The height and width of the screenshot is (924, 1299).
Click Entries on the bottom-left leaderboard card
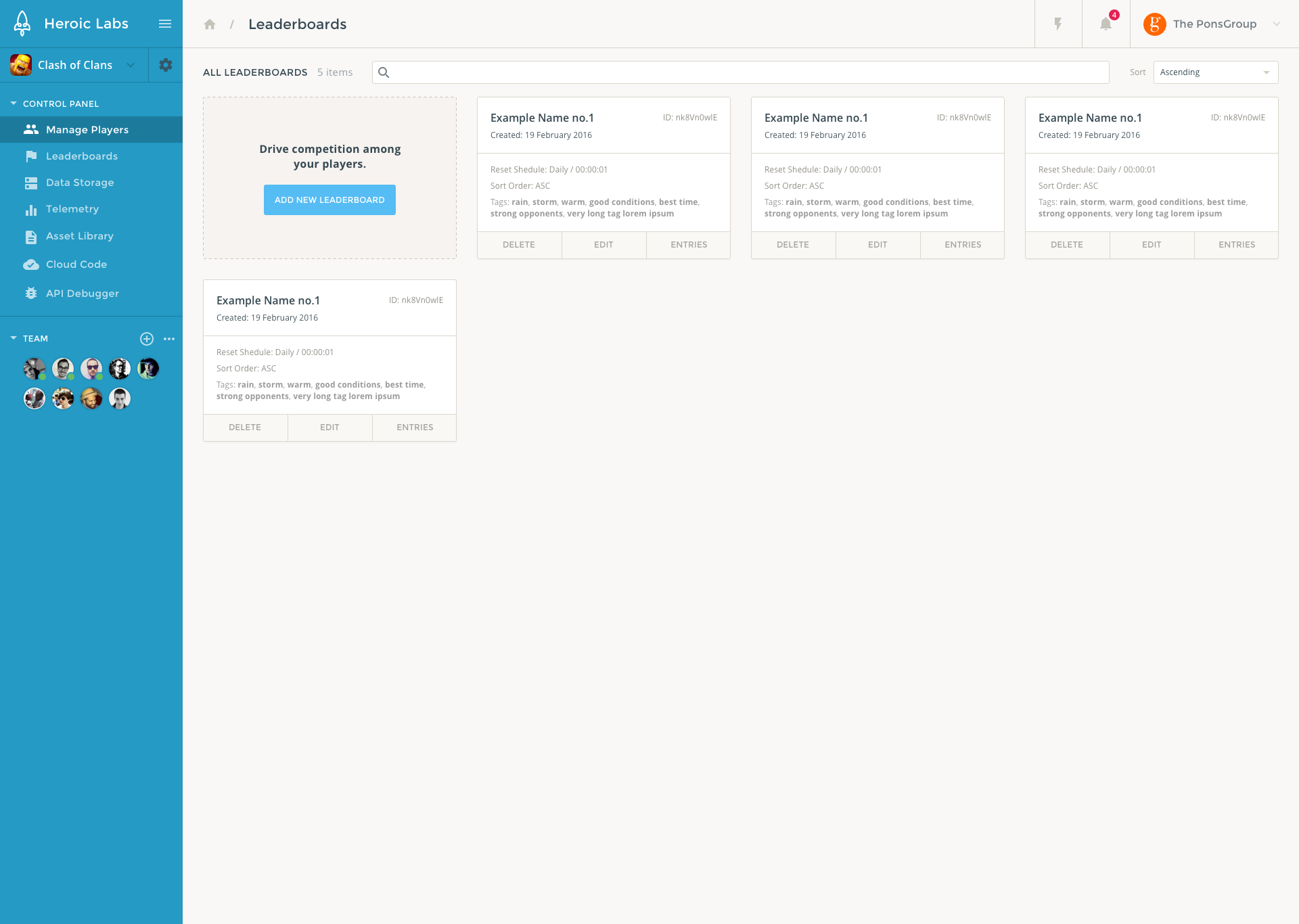(415, 428)
